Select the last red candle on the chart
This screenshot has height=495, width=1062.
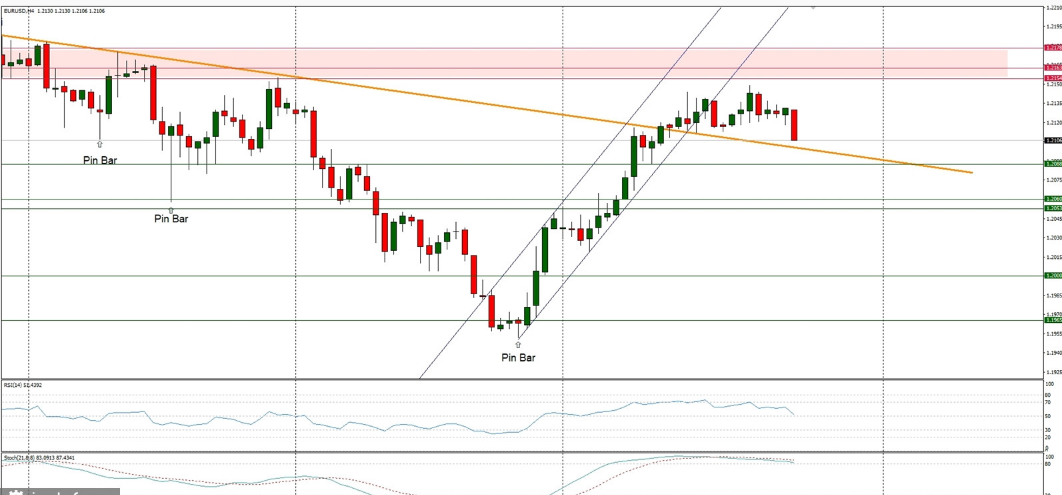point(794,125)
